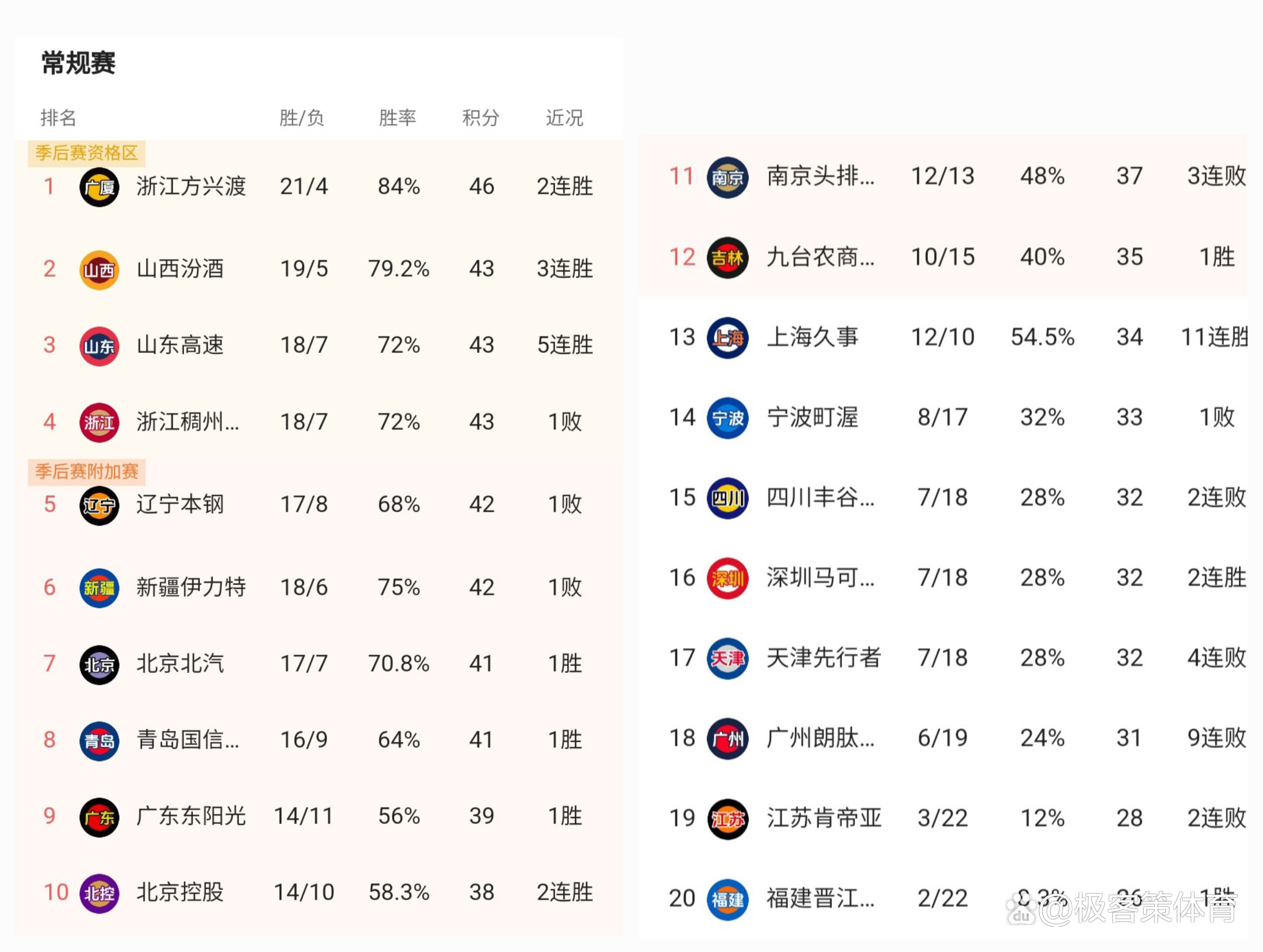Click the 宁波町渥 team logo
1263x952 pixels.
tap(727, 418)
